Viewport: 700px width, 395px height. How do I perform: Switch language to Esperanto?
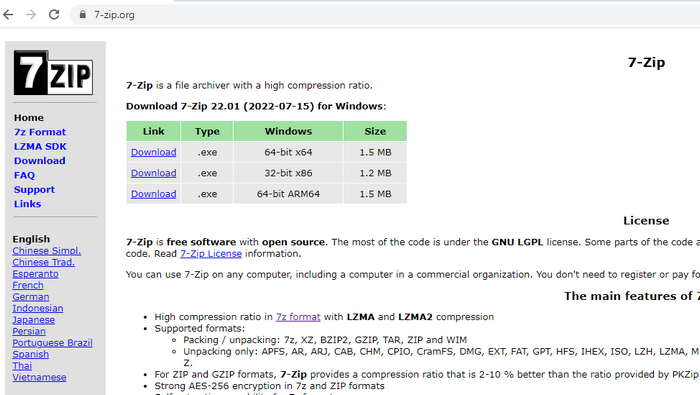tap(35, 274)
